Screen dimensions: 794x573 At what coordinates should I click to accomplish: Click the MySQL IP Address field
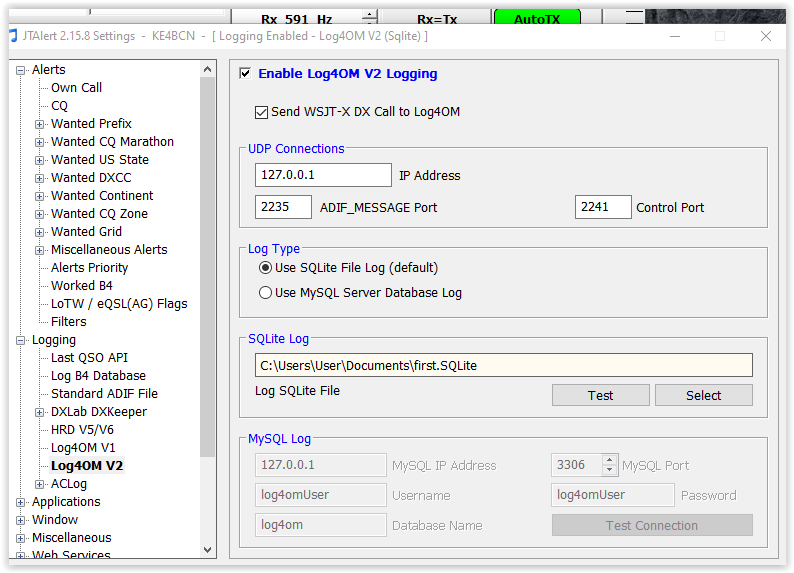(x=321, y=465)
